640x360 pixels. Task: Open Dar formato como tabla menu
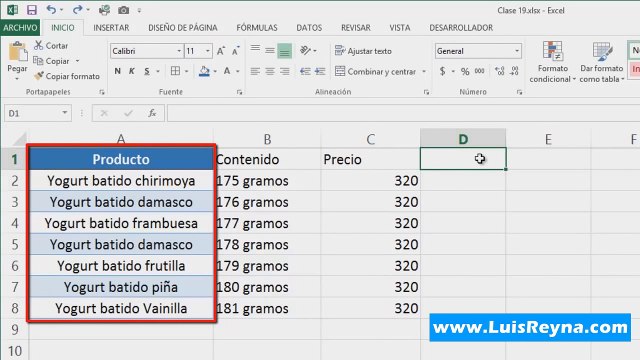click(x=602, y=62)
